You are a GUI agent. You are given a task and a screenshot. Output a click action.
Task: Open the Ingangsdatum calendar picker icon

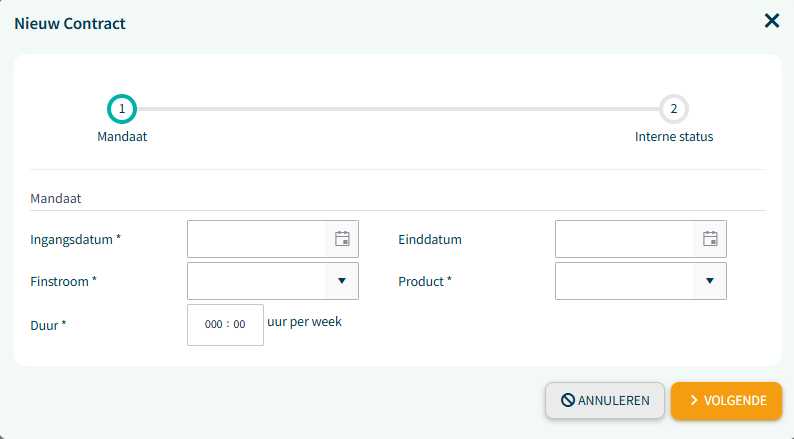click(x=342, y=239)
